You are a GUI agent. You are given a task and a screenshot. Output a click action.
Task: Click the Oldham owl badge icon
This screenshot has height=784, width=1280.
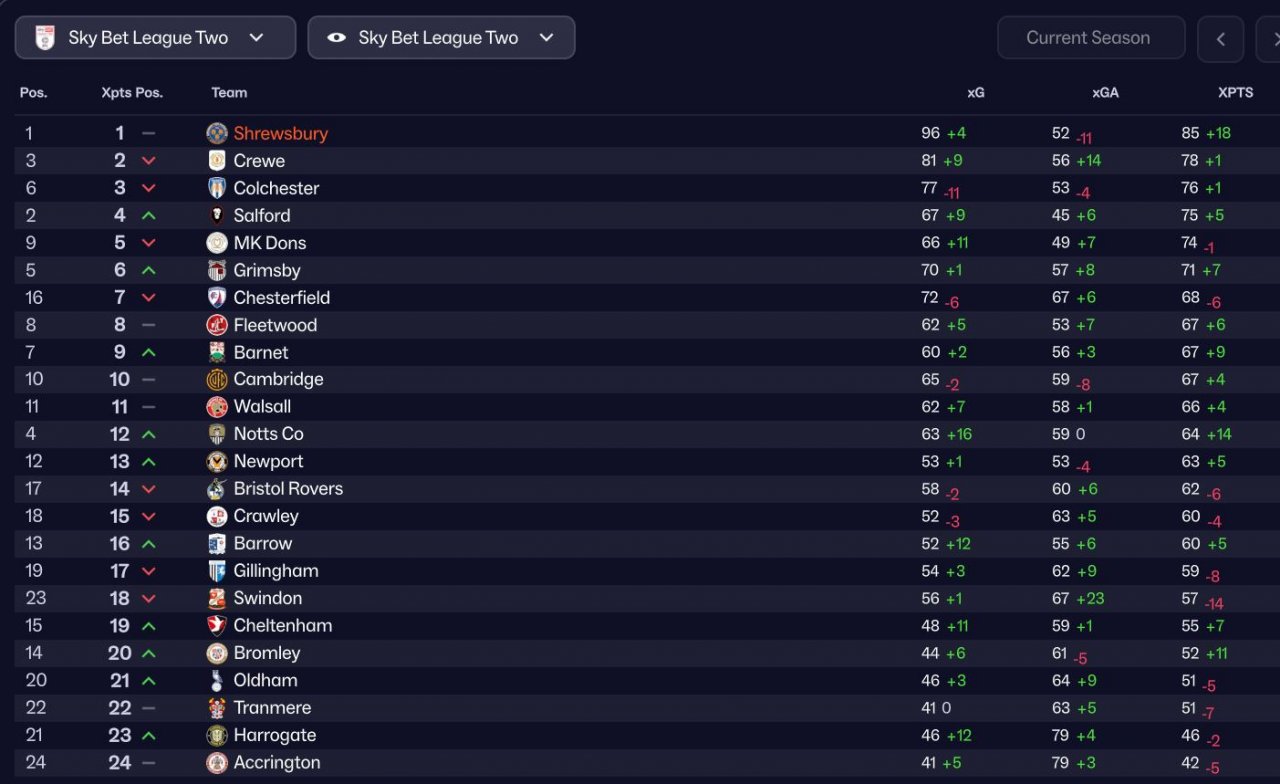pyautogui.click(x=217, y=680)
